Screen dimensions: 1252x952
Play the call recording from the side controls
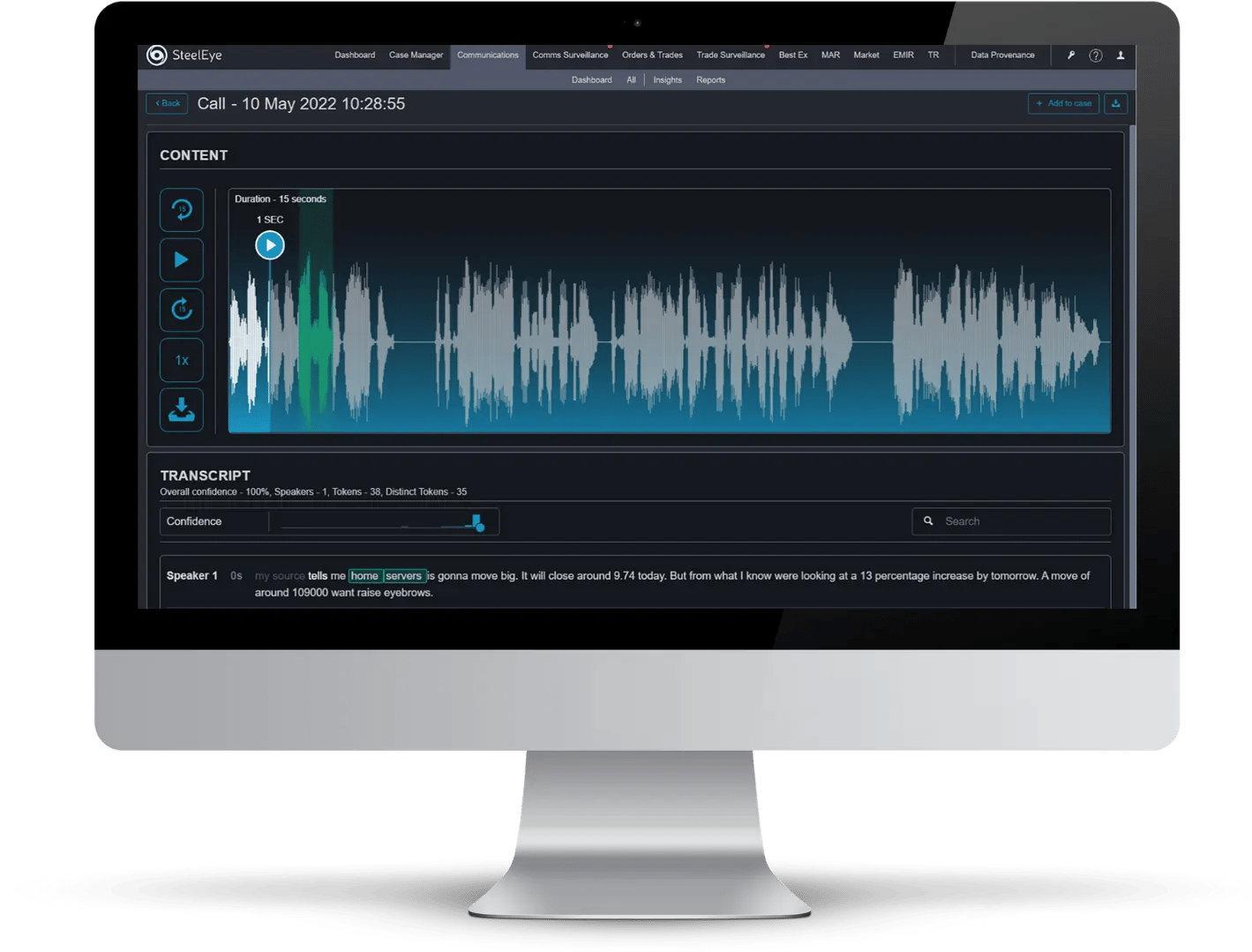(x=182, y=259)
